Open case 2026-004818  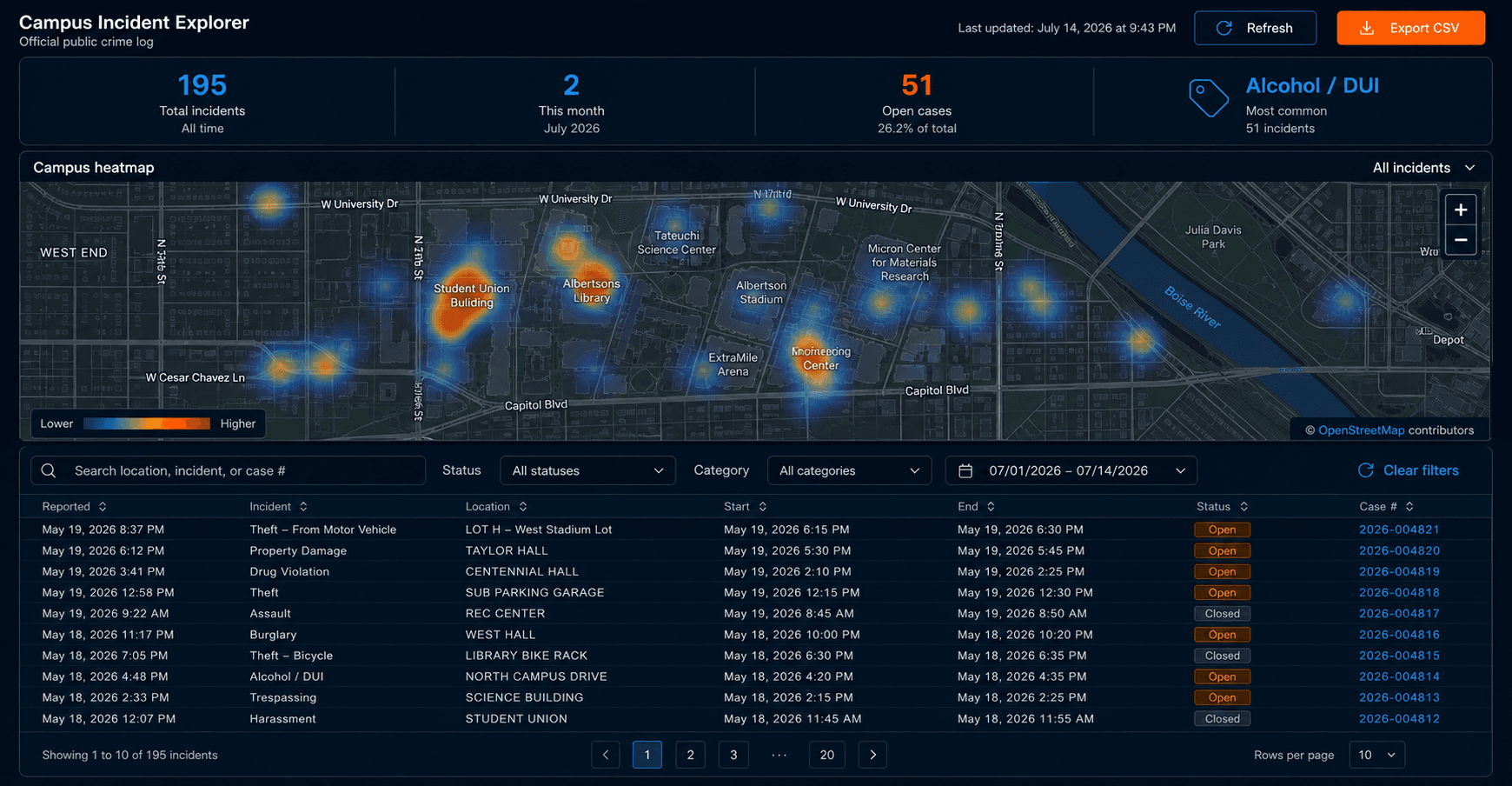[1399, 592]
